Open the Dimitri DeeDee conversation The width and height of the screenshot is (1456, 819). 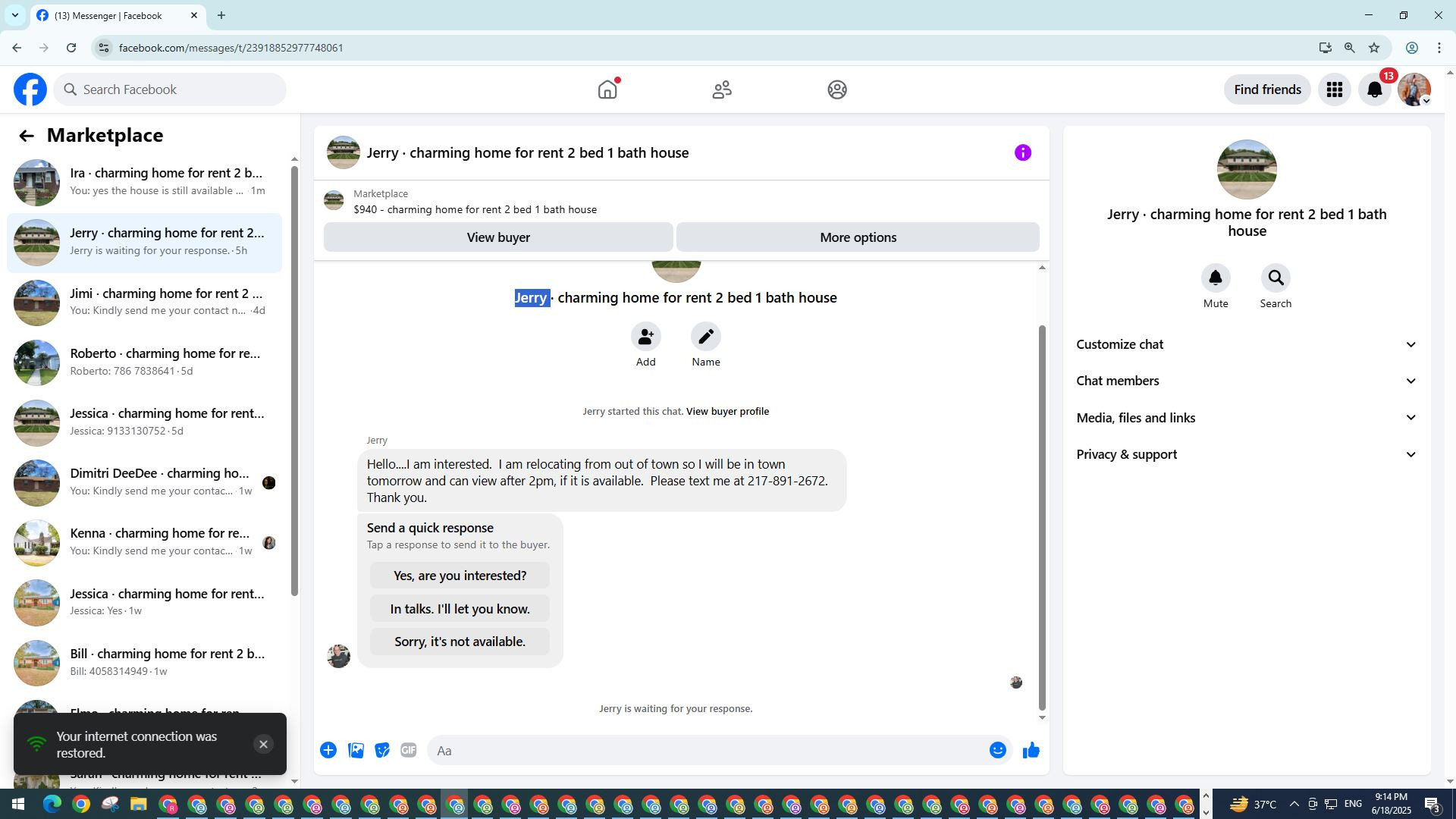point(144,482)
